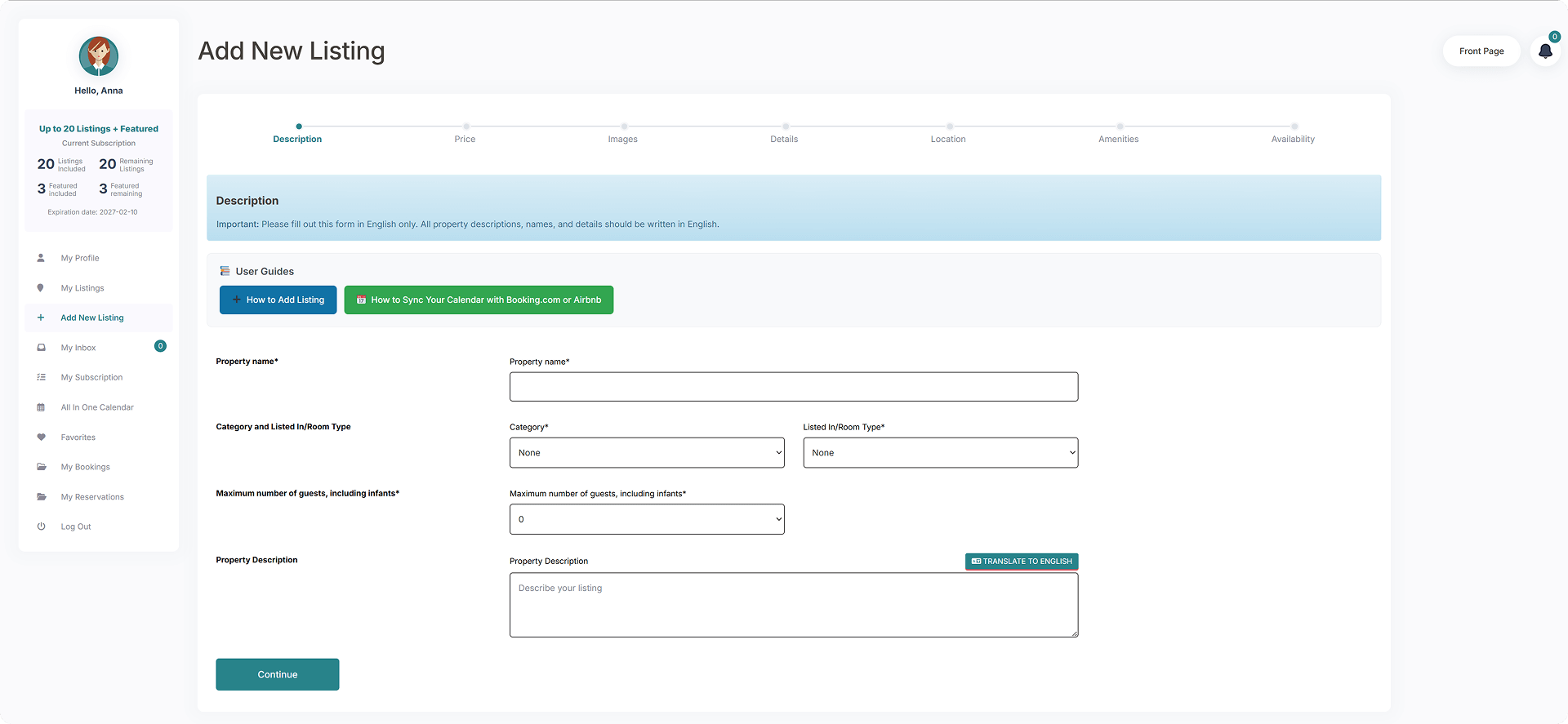Click the Translate to English button
Viewport: 1568px width, 724px height.
point(1022,562)
